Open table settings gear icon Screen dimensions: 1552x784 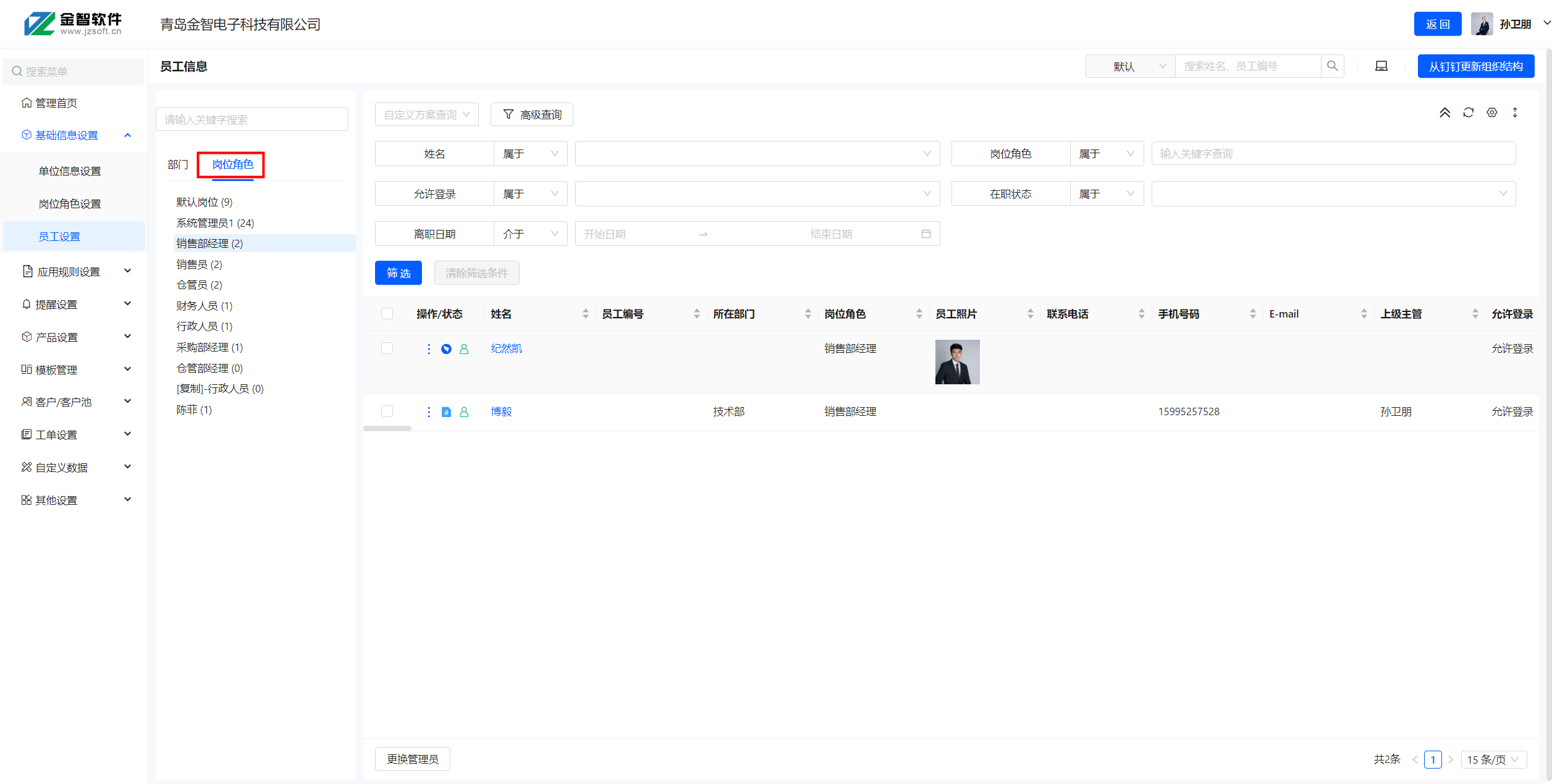[x=1491, y=112]
